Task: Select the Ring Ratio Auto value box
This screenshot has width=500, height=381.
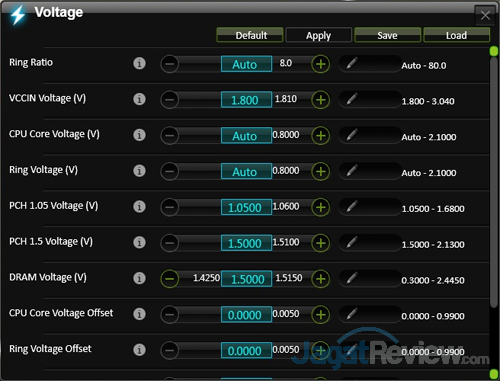Action: pyautogui.click(x=246, y=64)
